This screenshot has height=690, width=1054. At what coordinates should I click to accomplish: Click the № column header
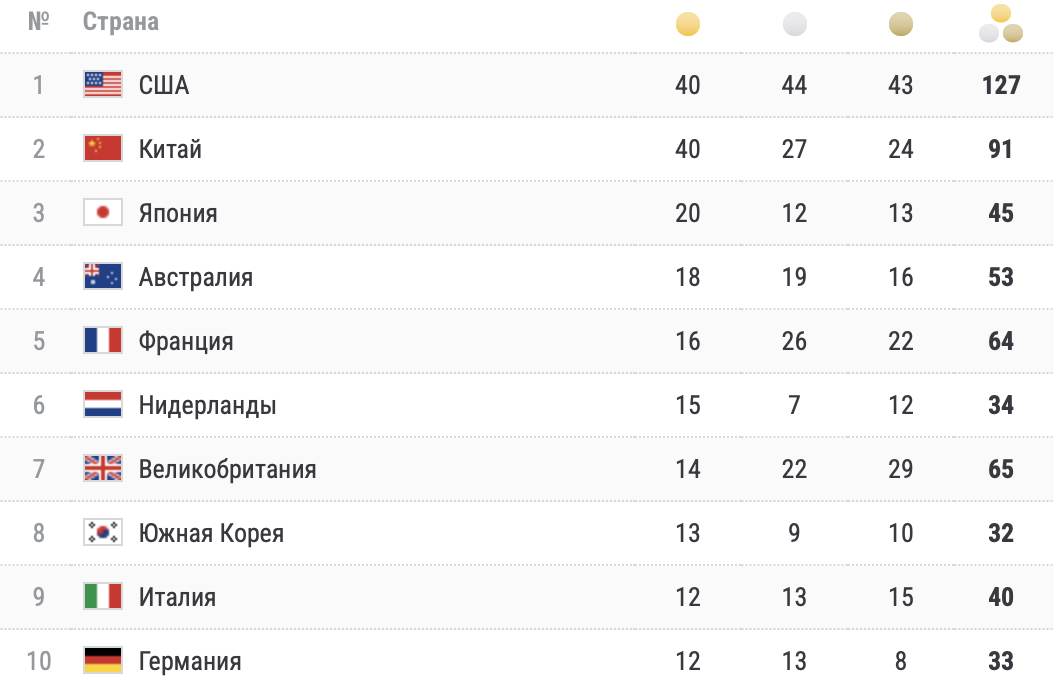click(39, 22)
